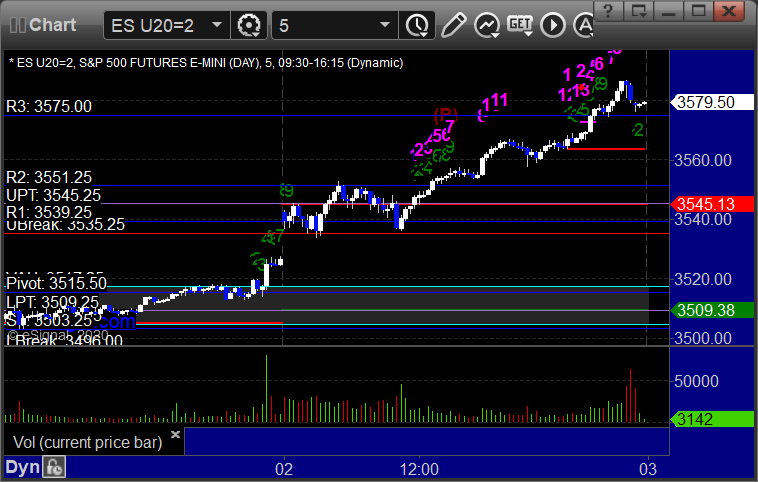
Task: Expand the interval 5 dropdown arrow
Action: 385,25
